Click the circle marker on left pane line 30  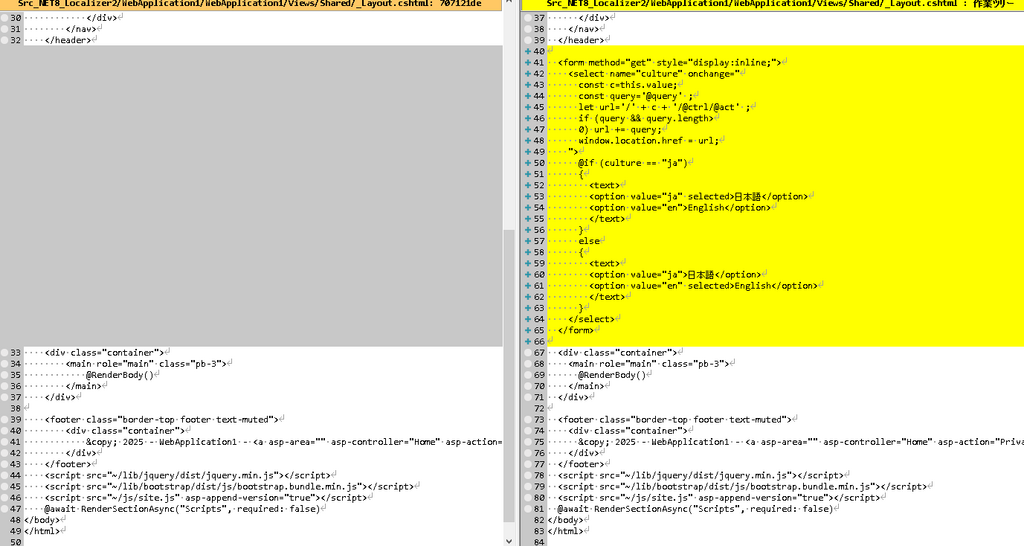5,18
